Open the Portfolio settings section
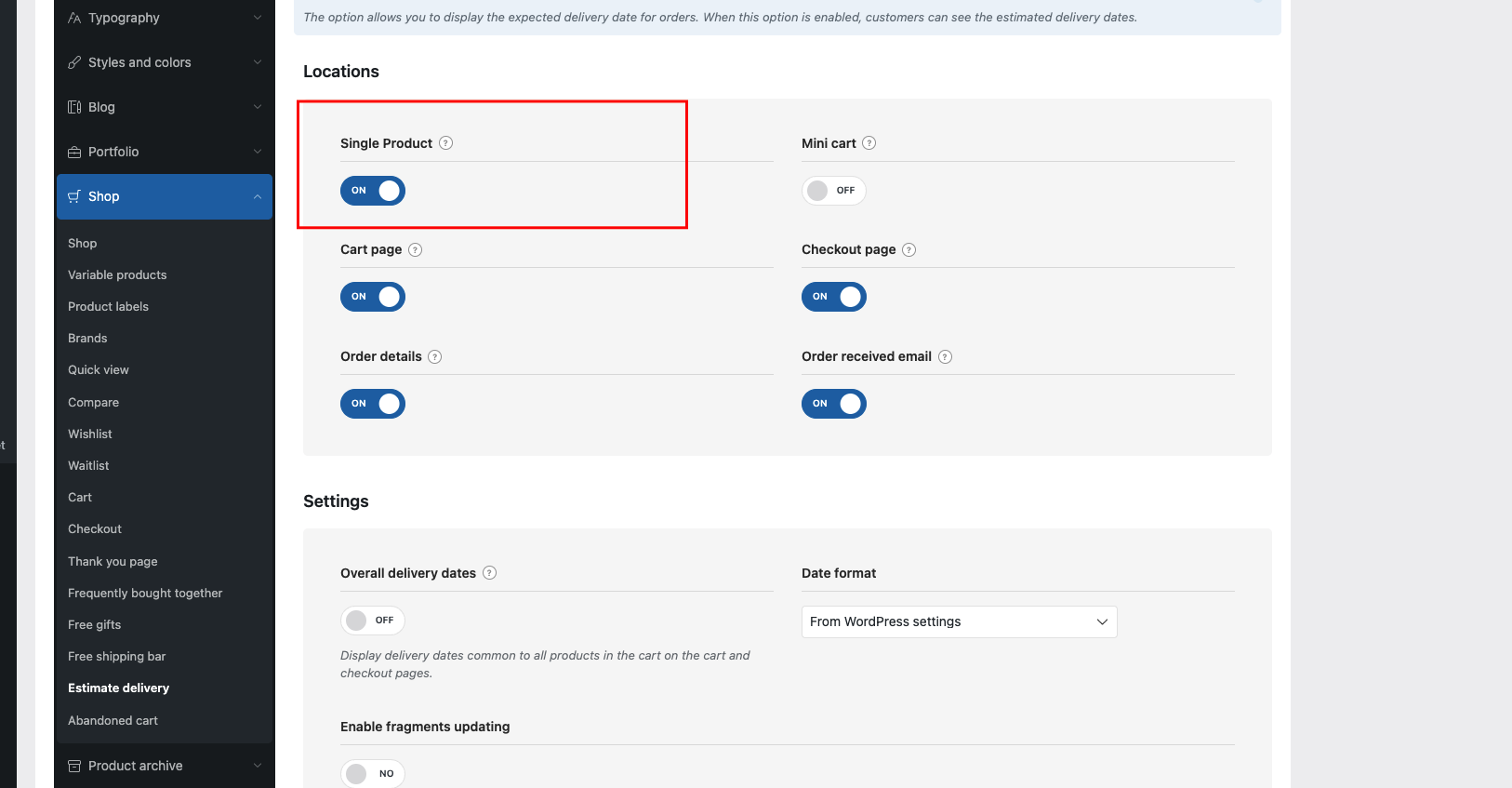 click(x=165, y=152)
